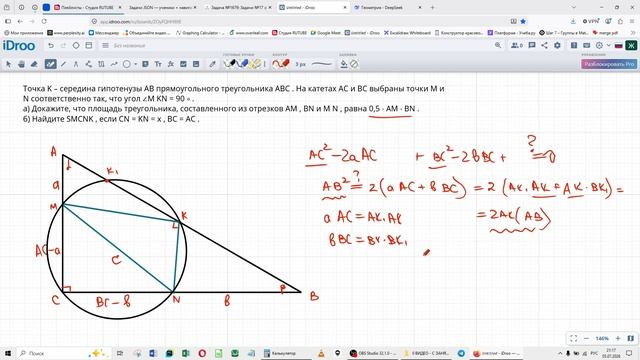Screen dimensions: 640x360
Task: Open the line style selector
Action: click(322, 64)
